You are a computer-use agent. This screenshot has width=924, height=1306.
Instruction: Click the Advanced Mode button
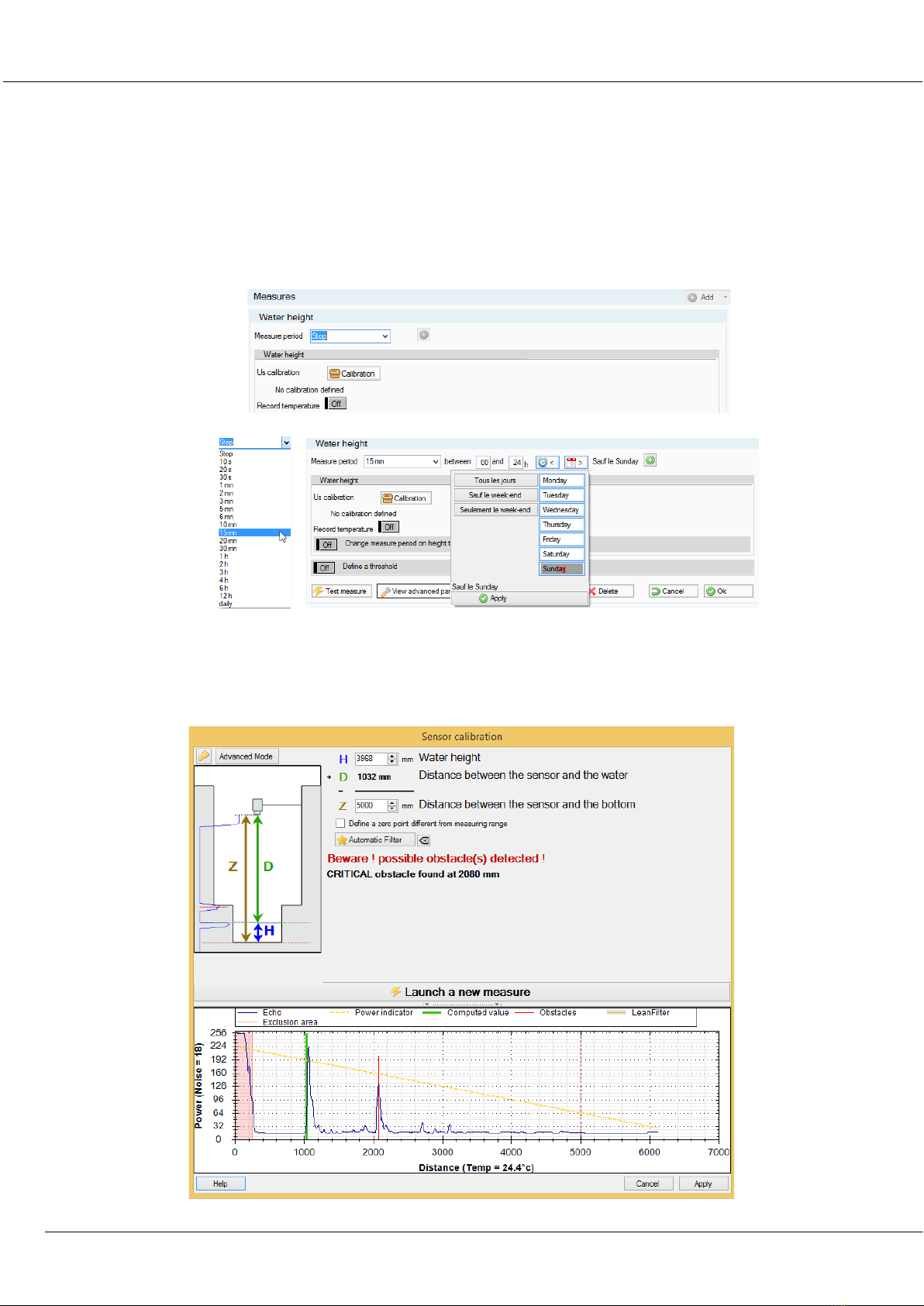(x=246, y=756)
